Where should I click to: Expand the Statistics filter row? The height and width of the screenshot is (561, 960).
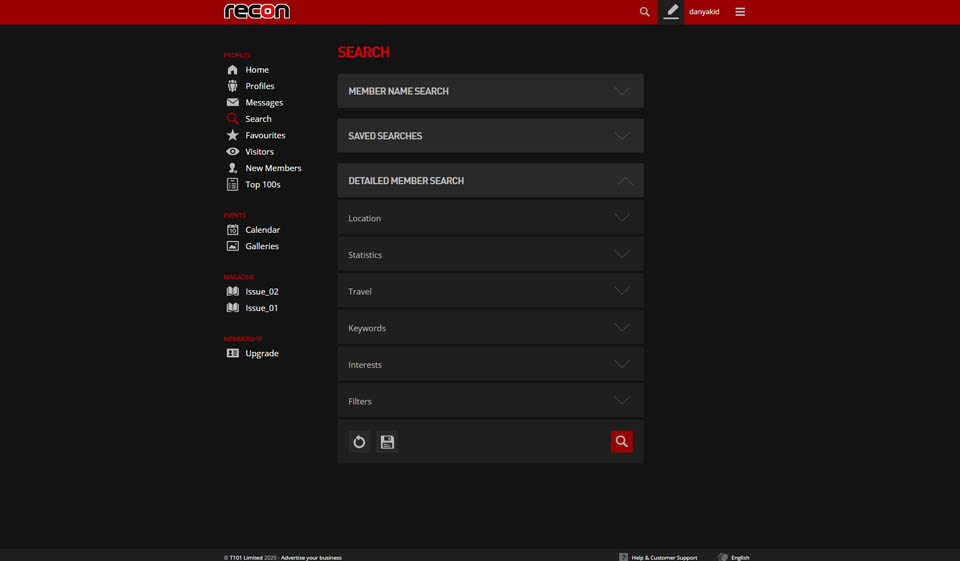pos(490,255)
